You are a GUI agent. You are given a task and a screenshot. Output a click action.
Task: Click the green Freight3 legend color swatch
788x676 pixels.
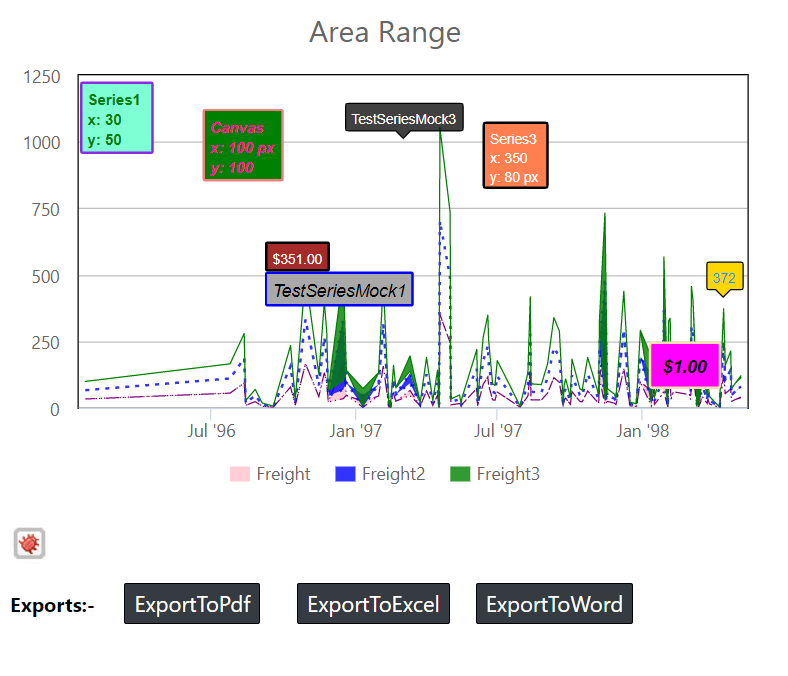[460, 474]
